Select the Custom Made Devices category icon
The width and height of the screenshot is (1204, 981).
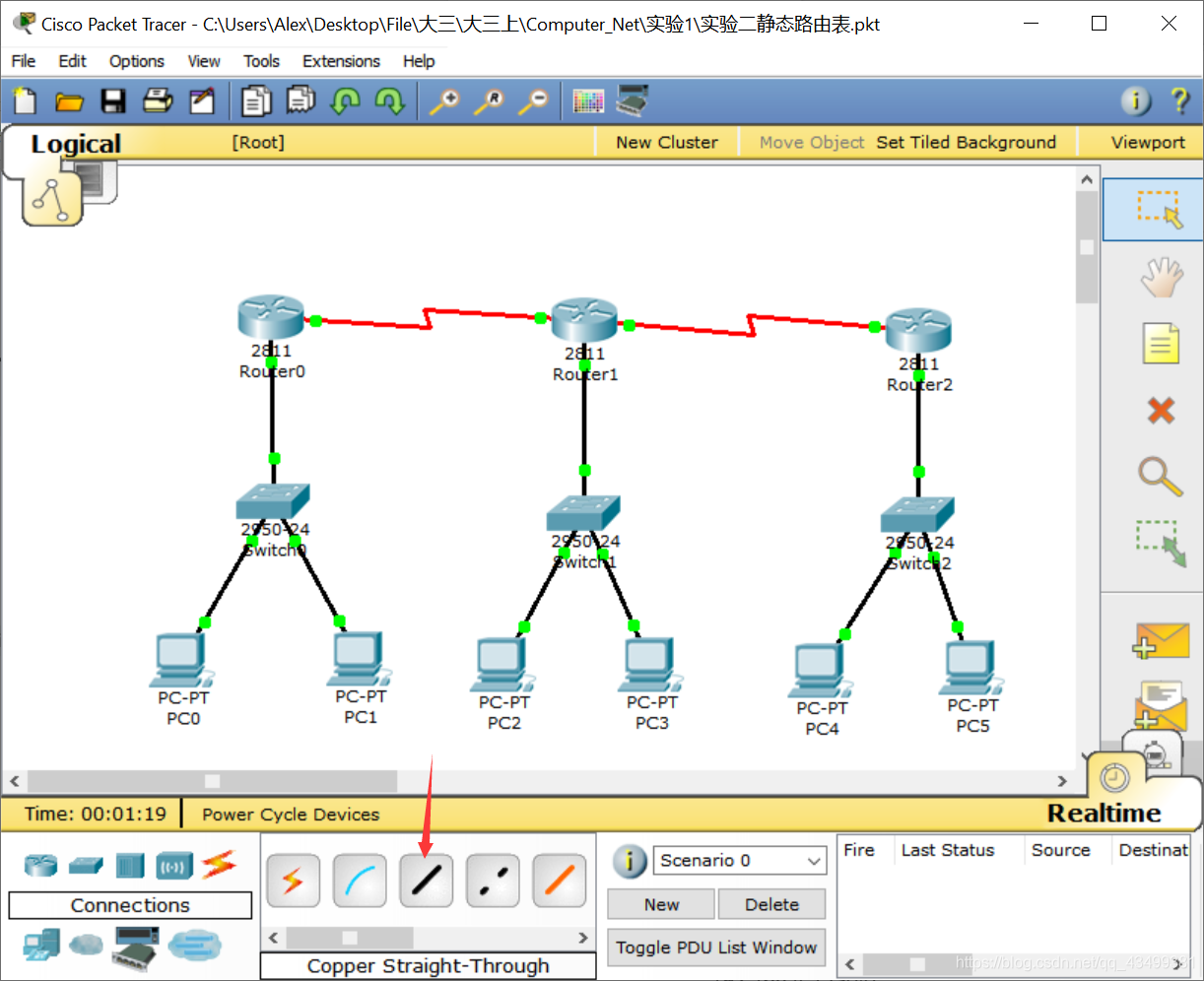tap(135, 947)
